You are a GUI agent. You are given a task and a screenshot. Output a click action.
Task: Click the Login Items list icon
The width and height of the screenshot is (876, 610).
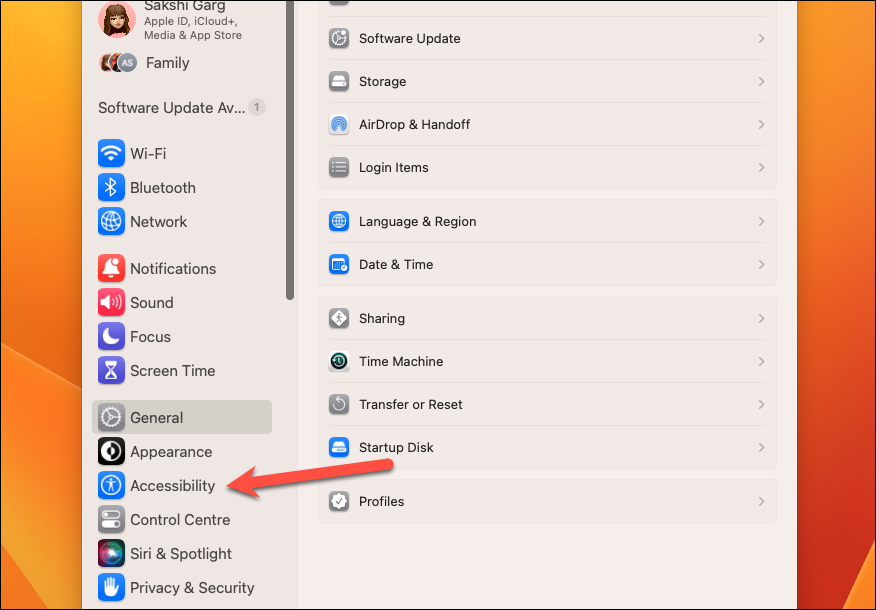click(x=339, y=168)
